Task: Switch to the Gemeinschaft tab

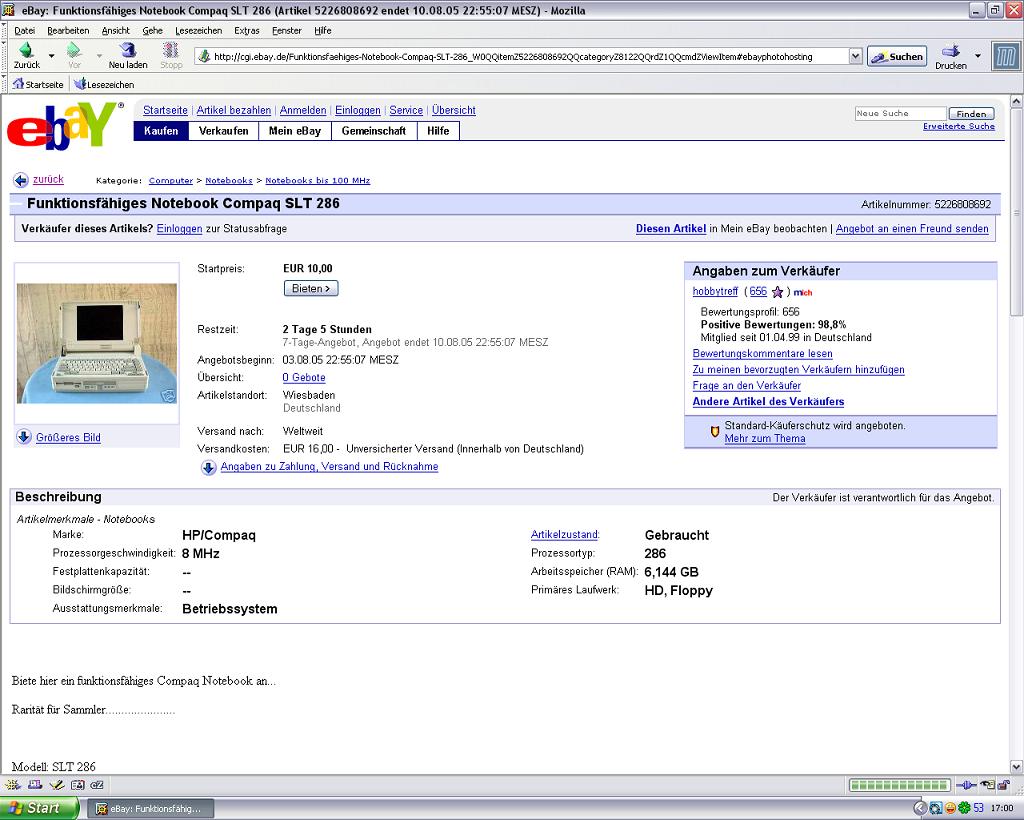Action: coord(374,131)
